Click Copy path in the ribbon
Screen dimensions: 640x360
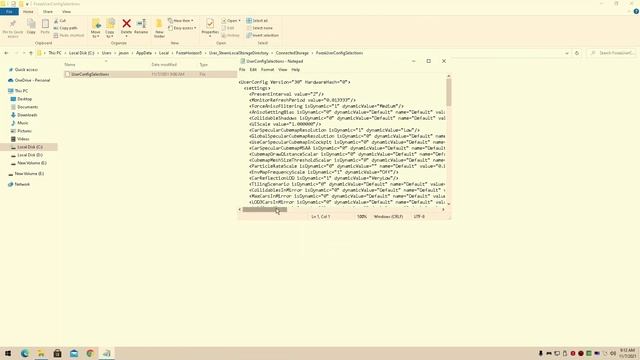(66, 28)
